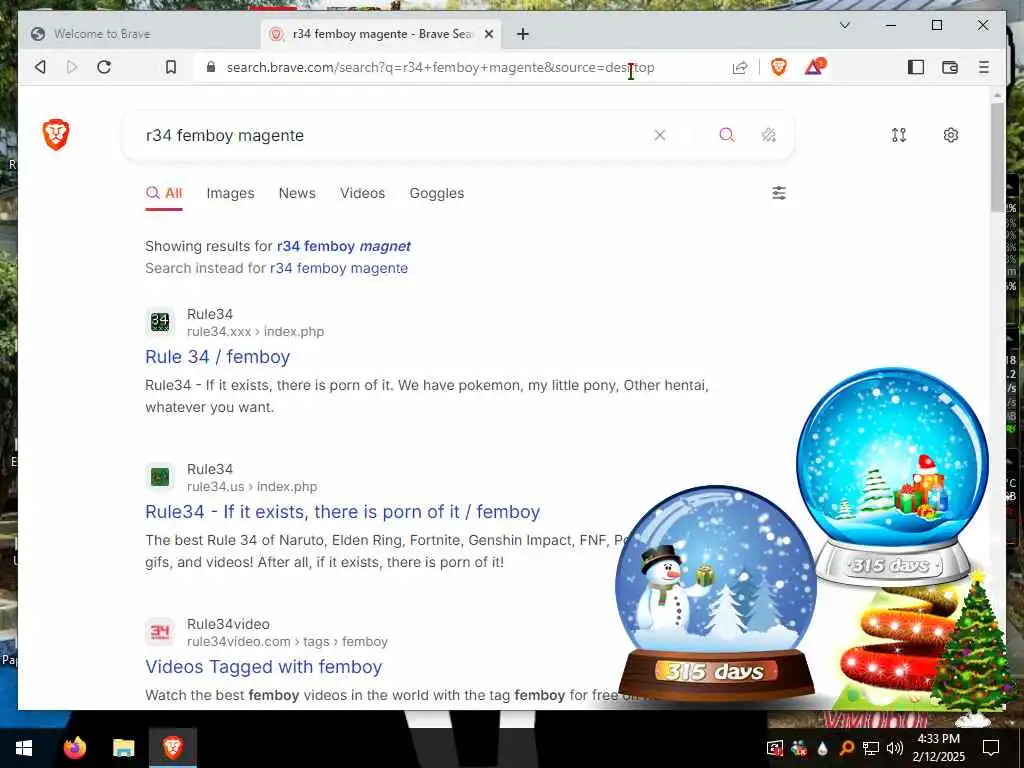Click the rule34.xxx › index.php breadcrumb
The image size is (1024, 768).
point(255,332)
